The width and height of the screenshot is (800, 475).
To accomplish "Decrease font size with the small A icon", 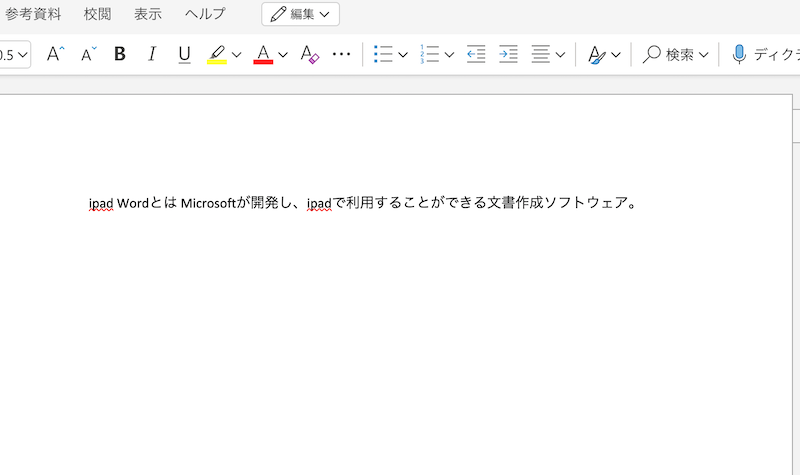I will [88, 54].
